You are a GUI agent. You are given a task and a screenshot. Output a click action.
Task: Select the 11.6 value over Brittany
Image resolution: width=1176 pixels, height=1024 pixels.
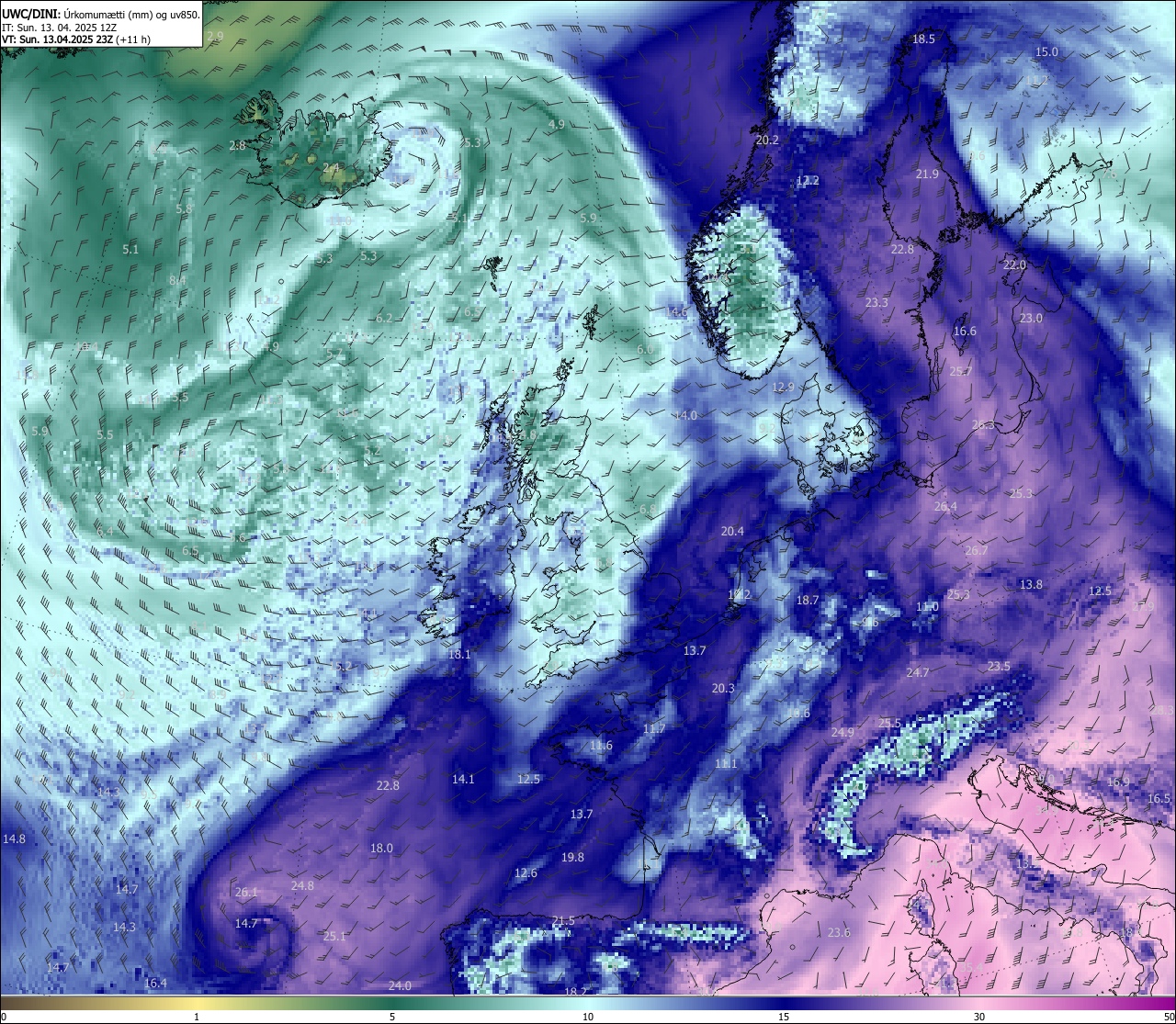click(x=601, y=745)
